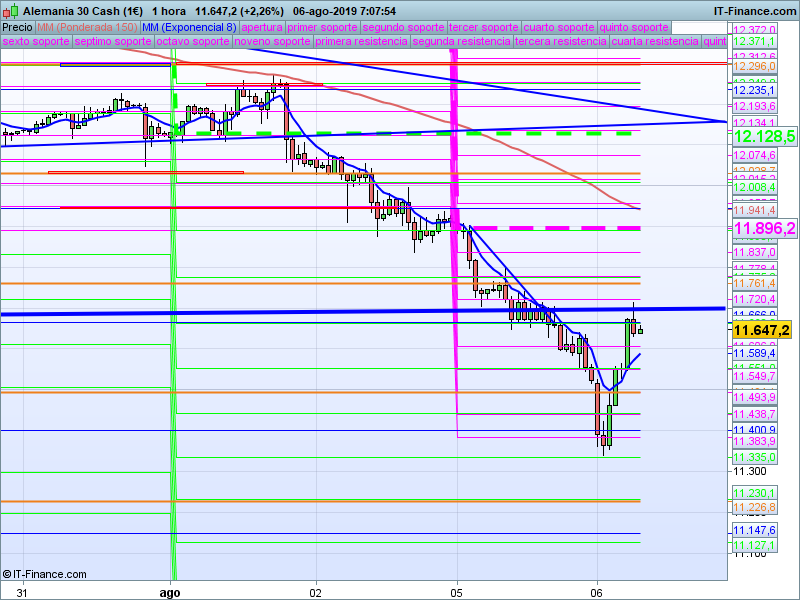Click the candlestick chart icon beside the title
800x600 pixels.
coord(10,10)
